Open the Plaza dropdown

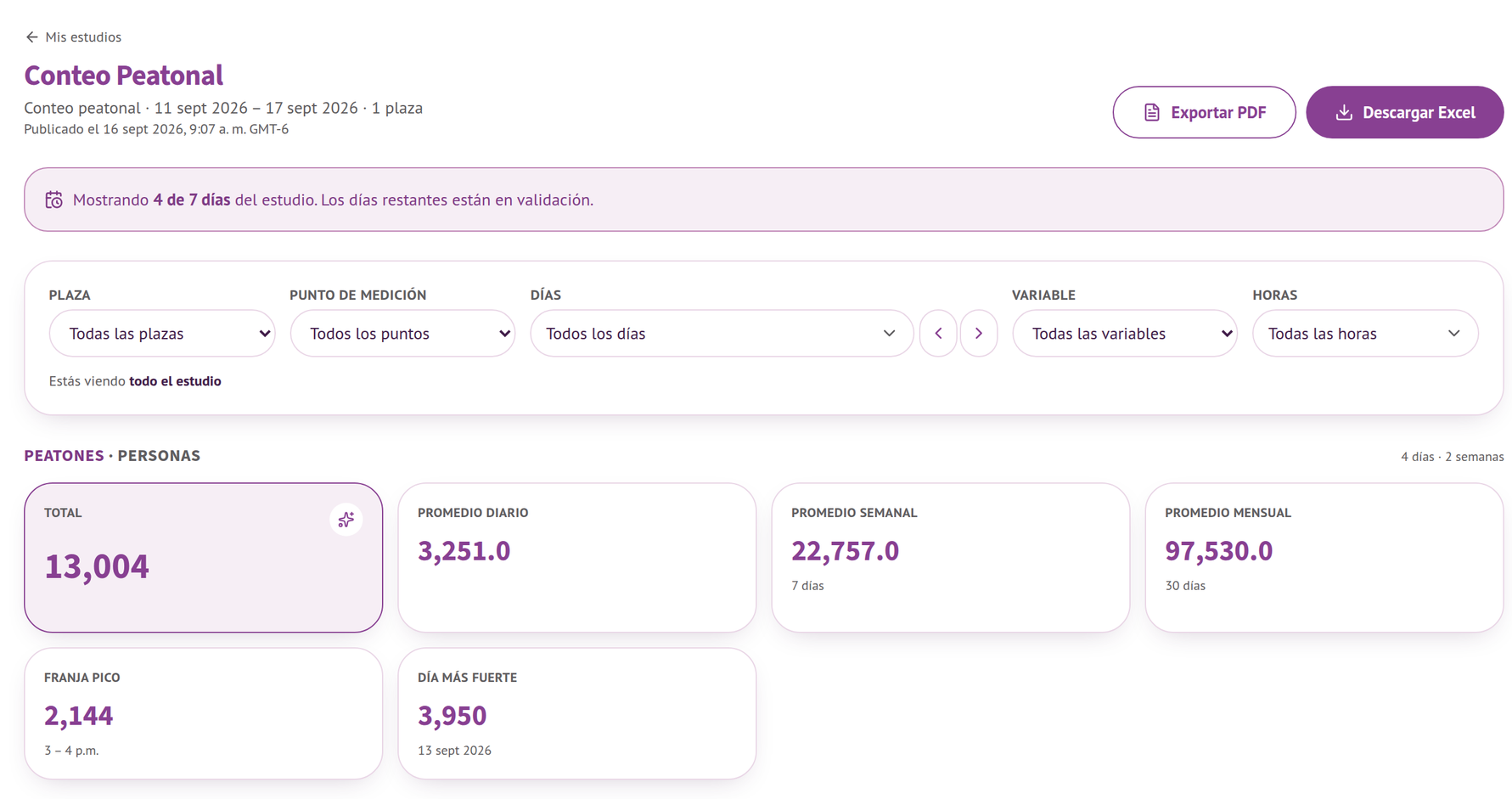162,333
